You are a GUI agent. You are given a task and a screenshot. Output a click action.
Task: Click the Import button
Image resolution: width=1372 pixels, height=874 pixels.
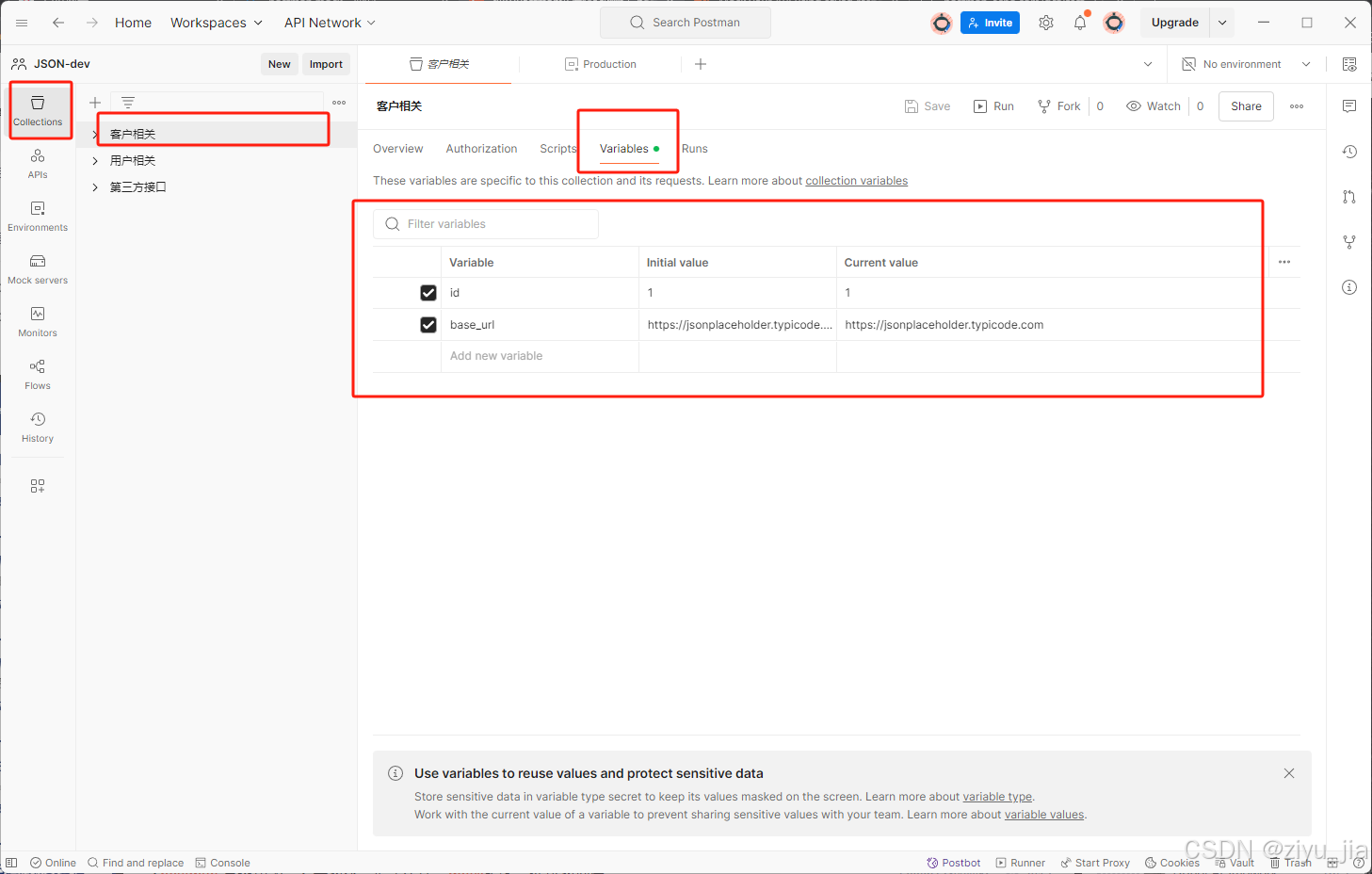tap(326, 64)
